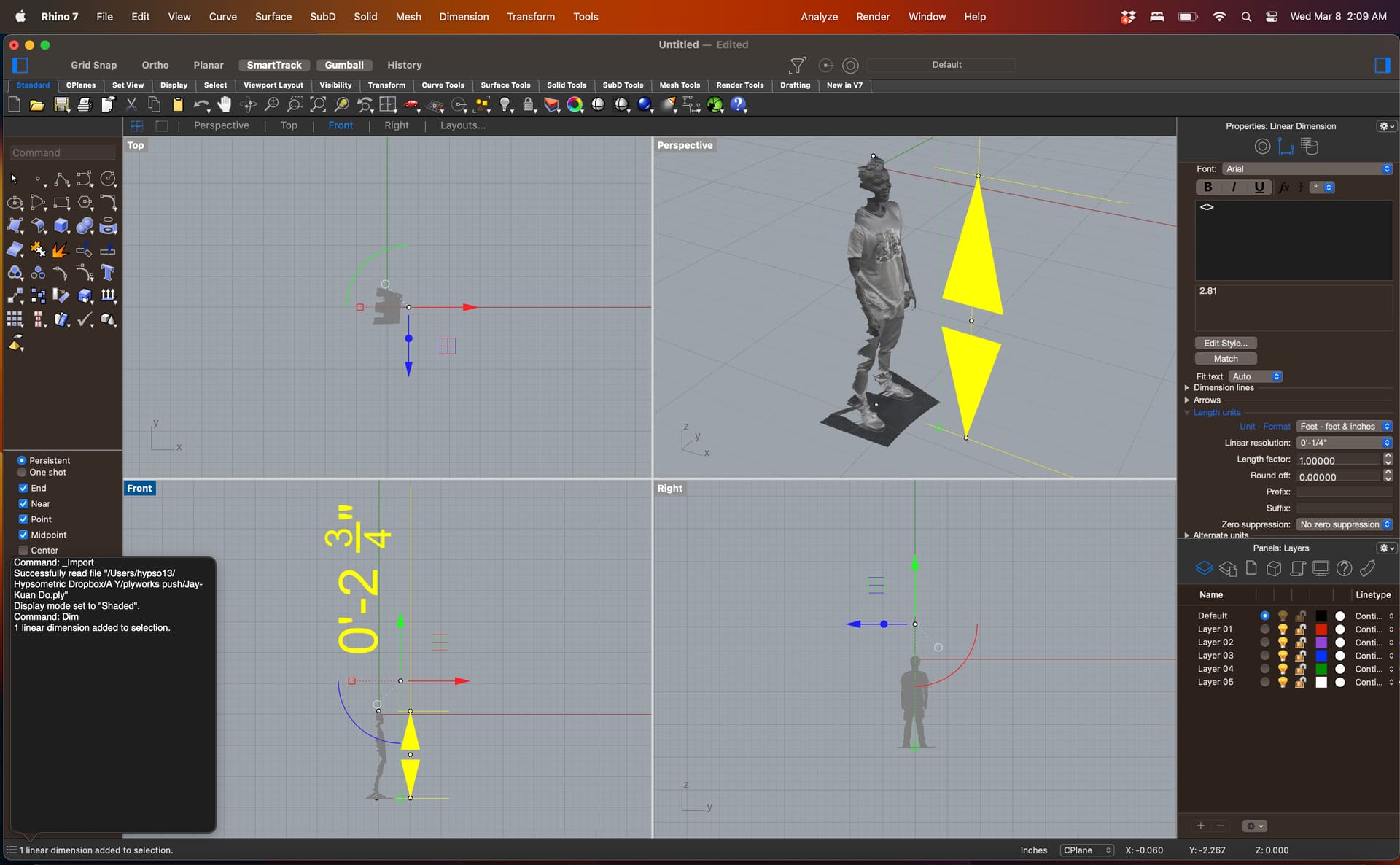
Task: Toggle the Gumball button
Action: [344, 65]
